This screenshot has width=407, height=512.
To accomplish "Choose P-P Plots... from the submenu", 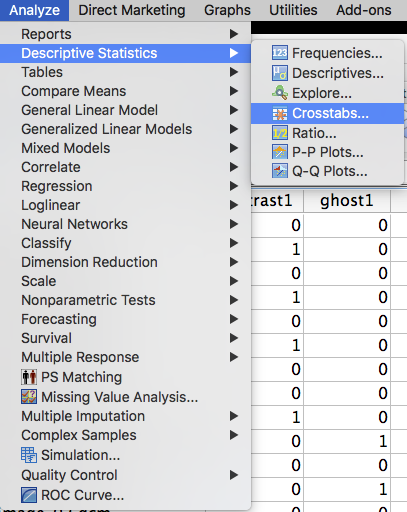I will pos(327,152).
